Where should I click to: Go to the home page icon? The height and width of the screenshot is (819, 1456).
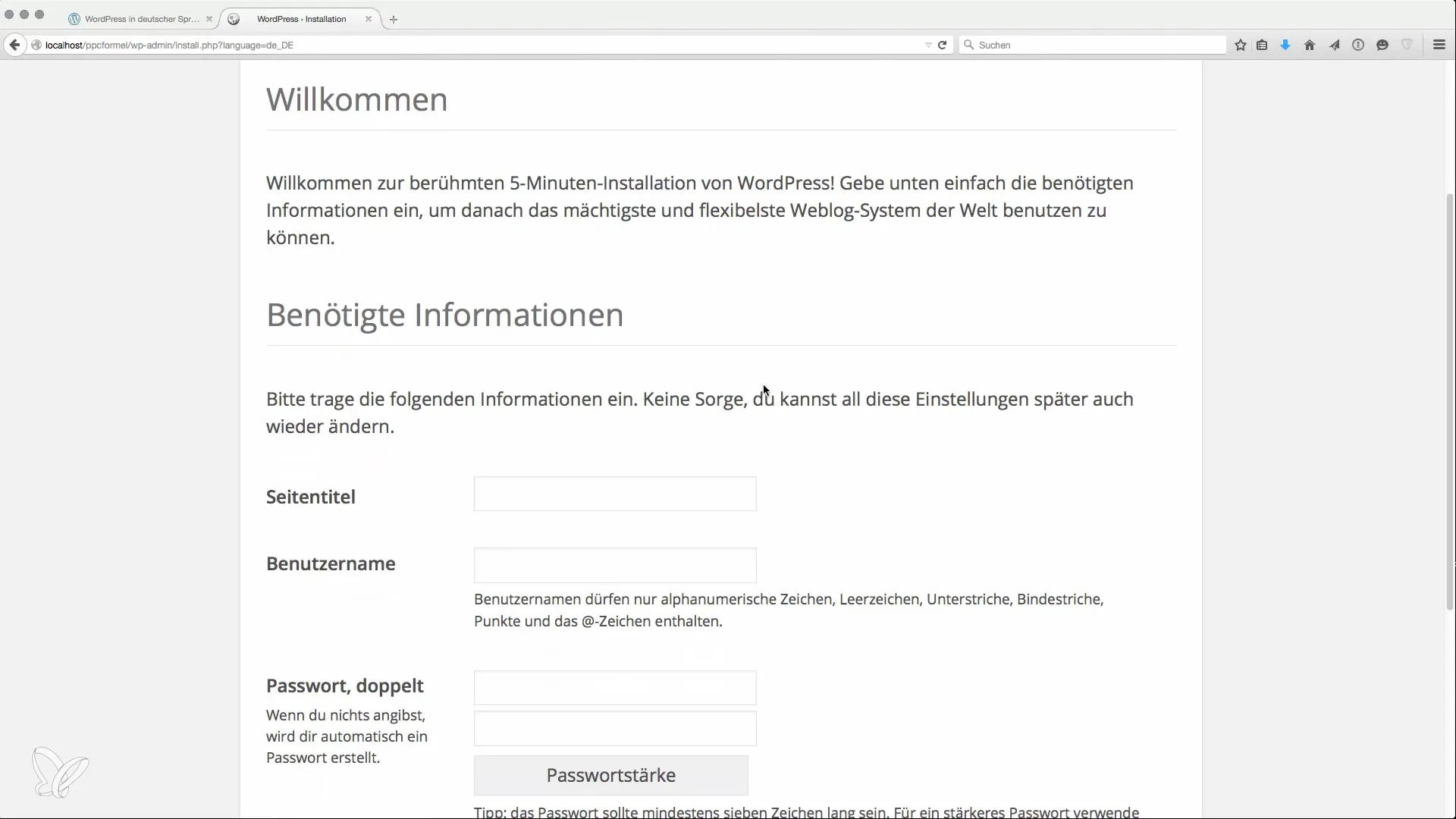tap(1310, 45)
